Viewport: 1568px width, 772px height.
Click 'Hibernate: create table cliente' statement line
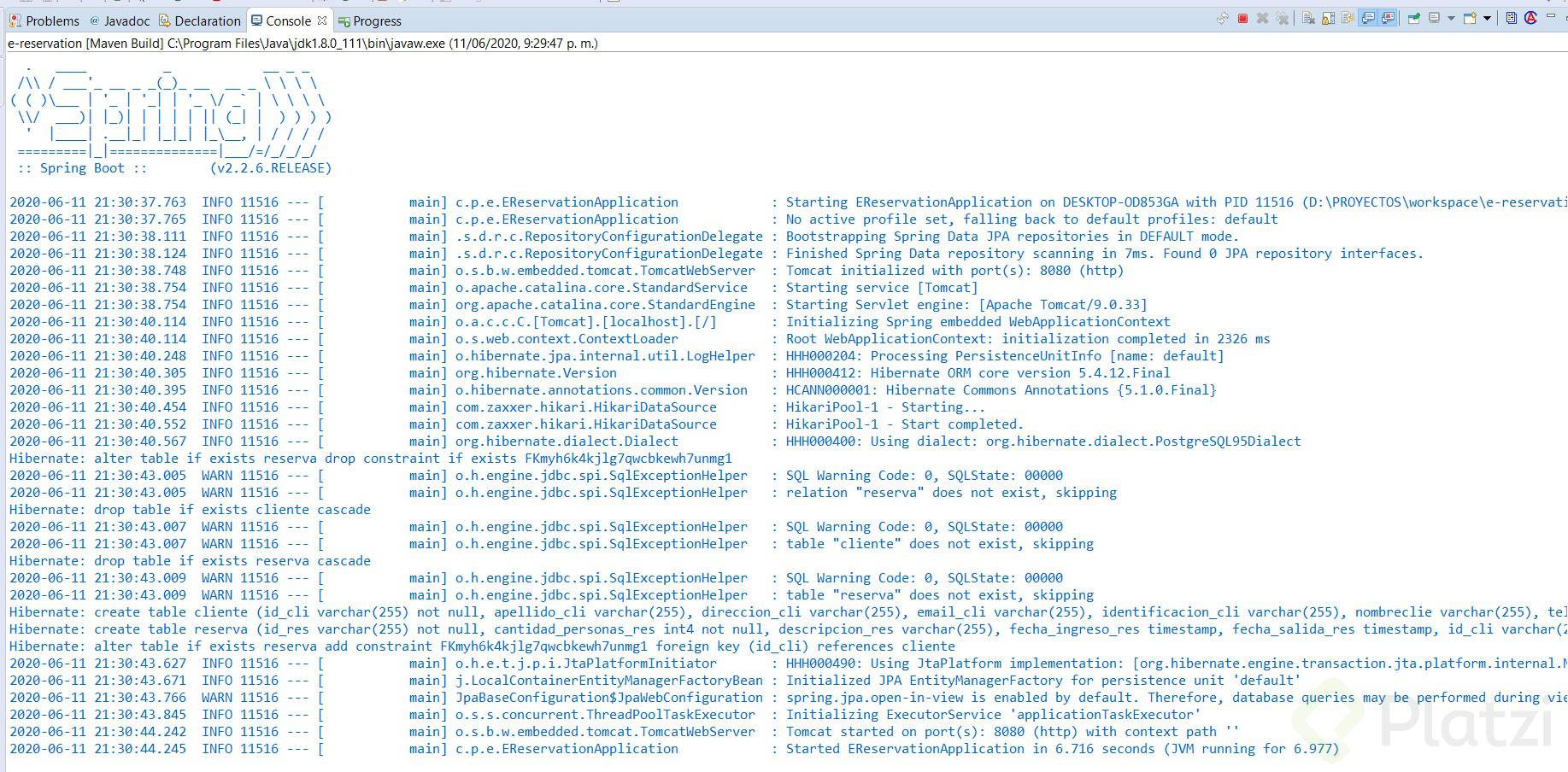point(789,612)
